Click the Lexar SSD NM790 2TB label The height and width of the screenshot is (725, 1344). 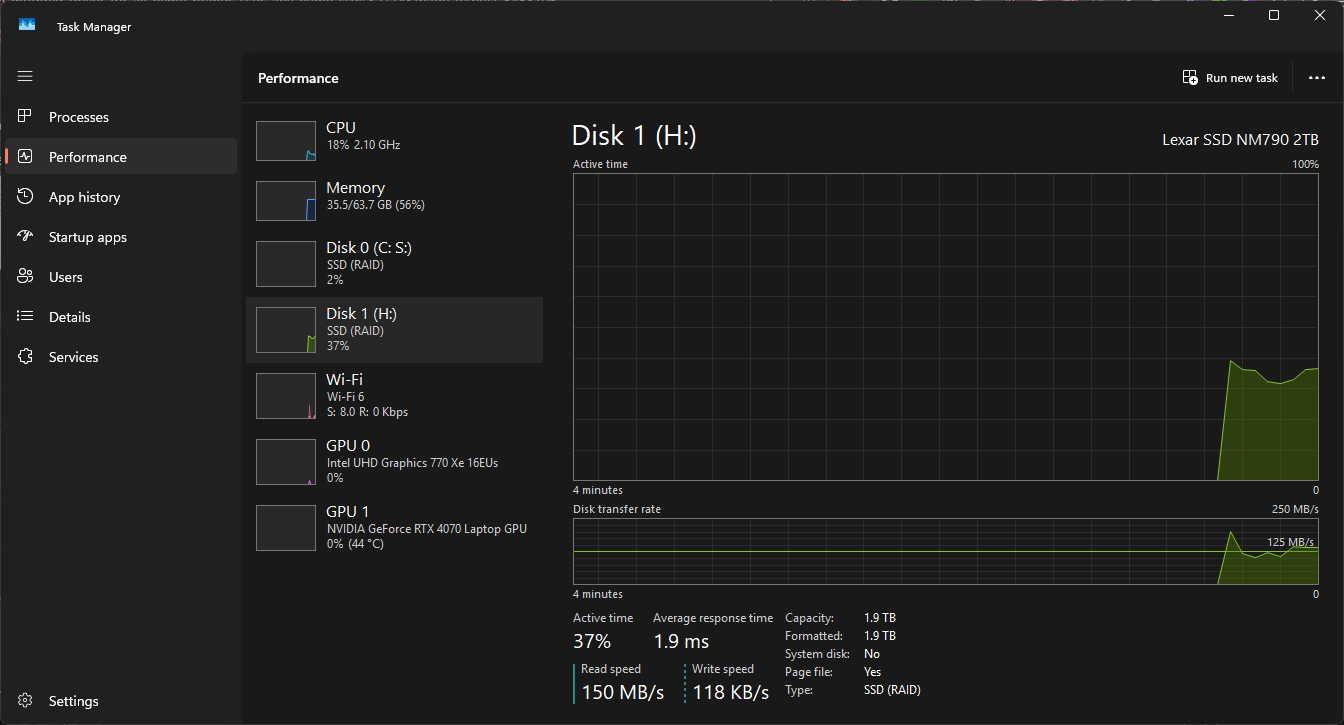coord(1240,140)
